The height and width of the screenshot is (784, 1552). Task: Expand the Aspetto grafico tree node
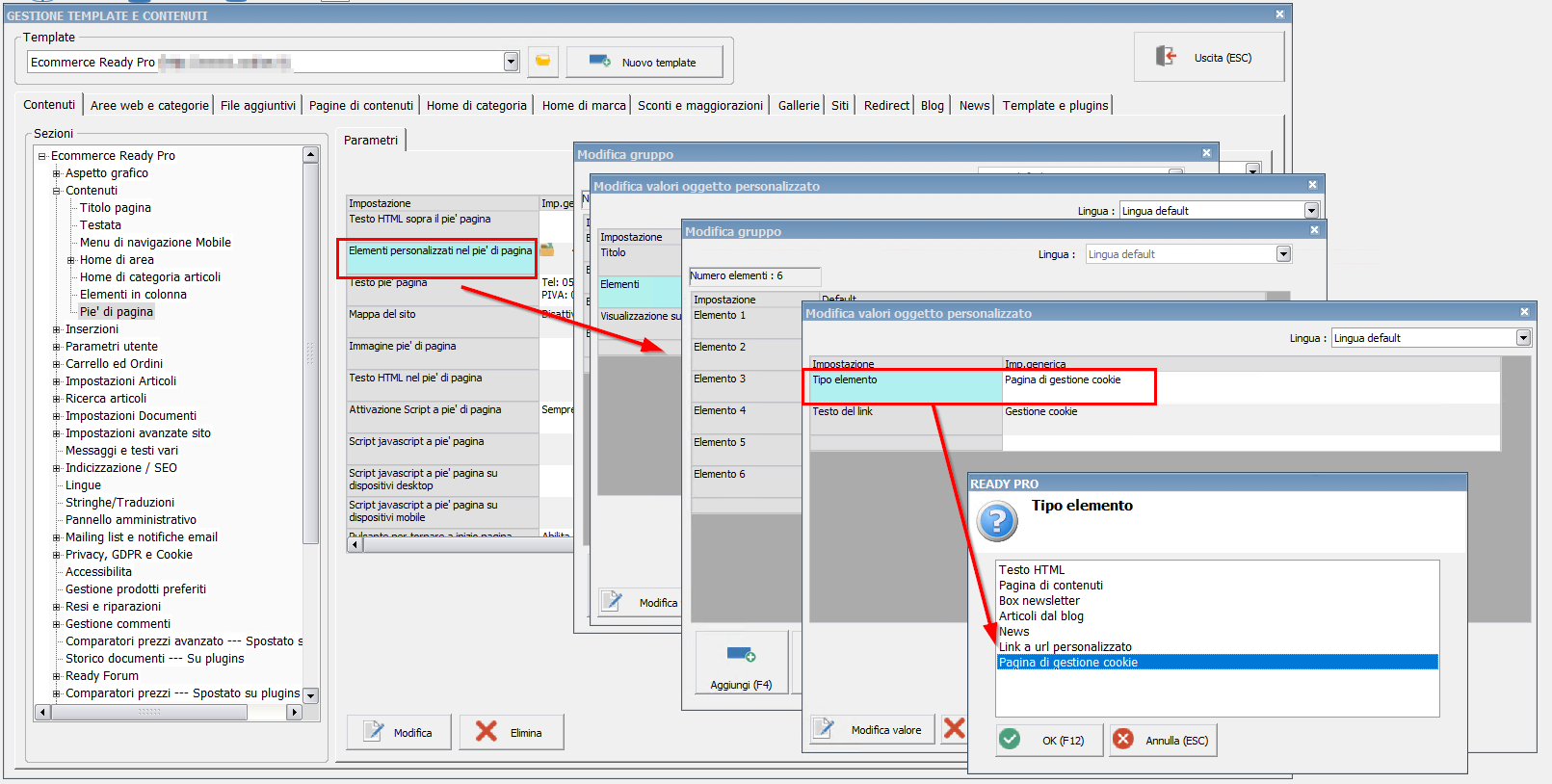[56, 173]
